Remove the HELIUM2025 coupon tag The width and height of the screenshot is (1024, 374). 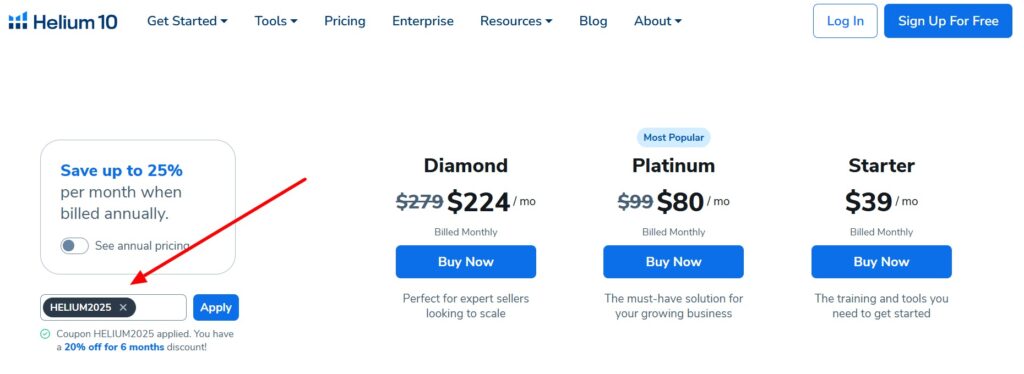(x=123, y=307)
